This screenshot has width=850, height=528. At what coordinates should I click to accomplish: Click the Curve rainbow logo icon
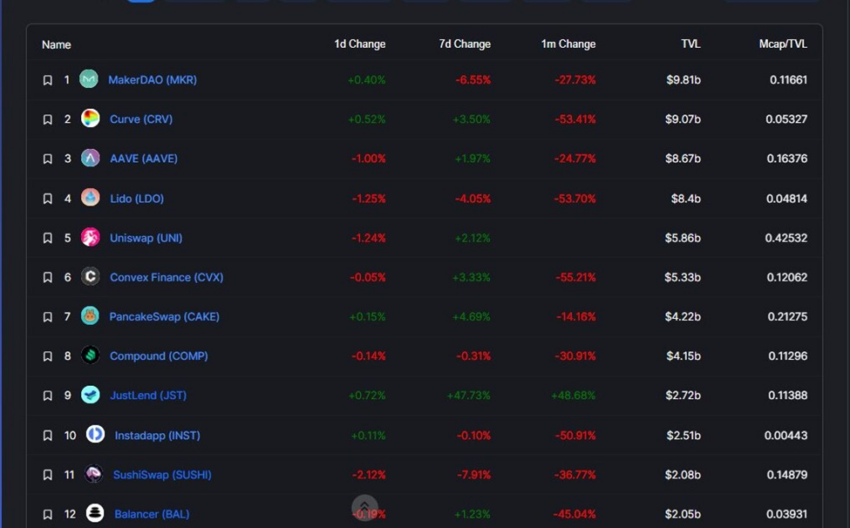click(x=91, y=119)
